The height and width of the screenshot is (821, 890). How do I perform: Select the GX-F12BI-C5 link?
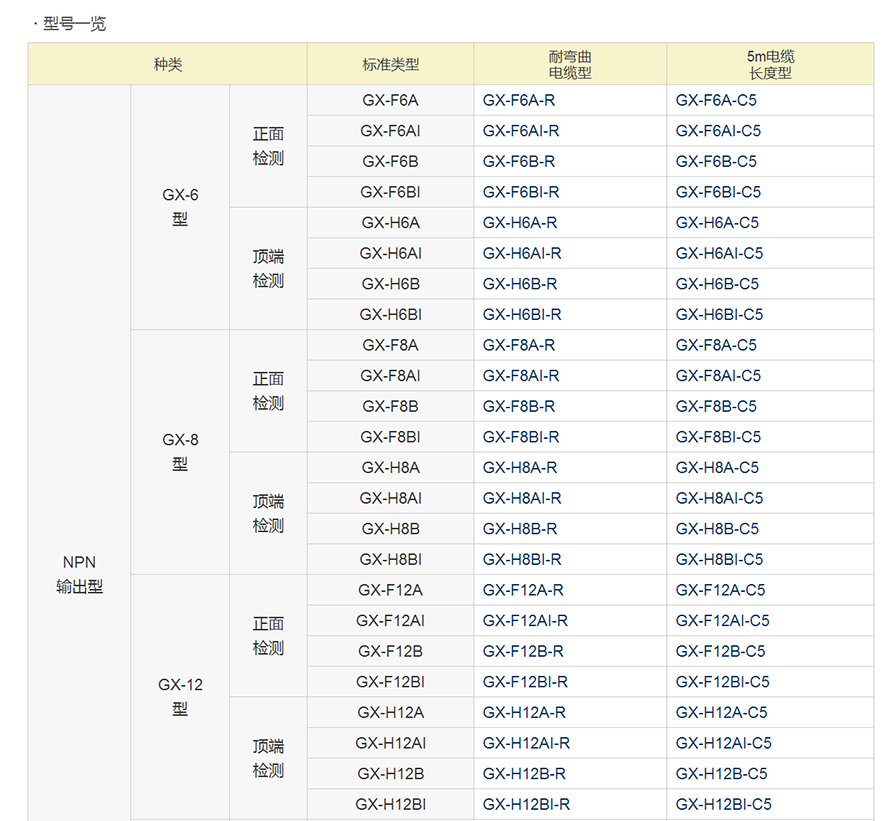coord(722,682)
